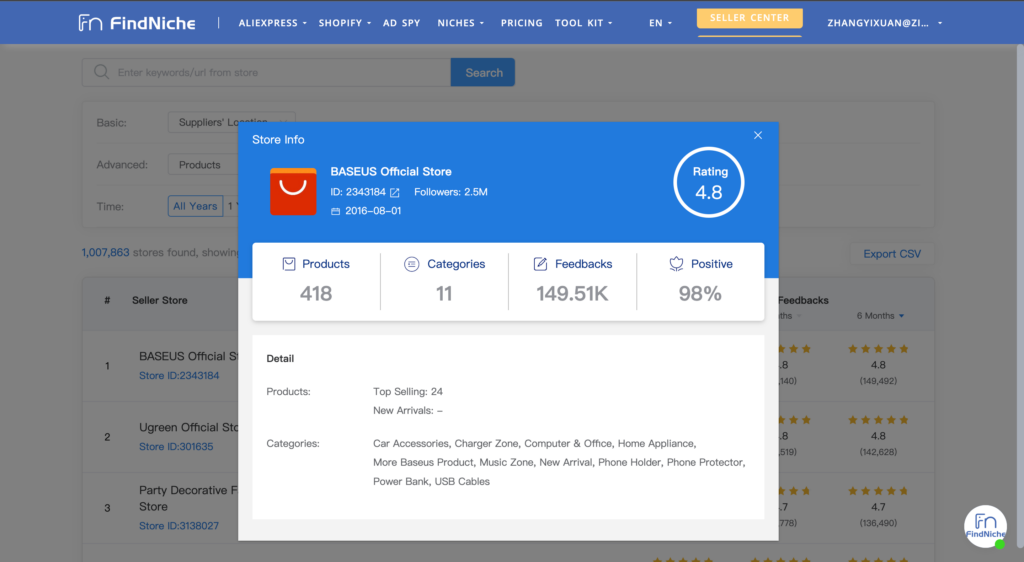Expand the AliExpress menu
This screenshot has height=562, width=1024.
(273, 23)
